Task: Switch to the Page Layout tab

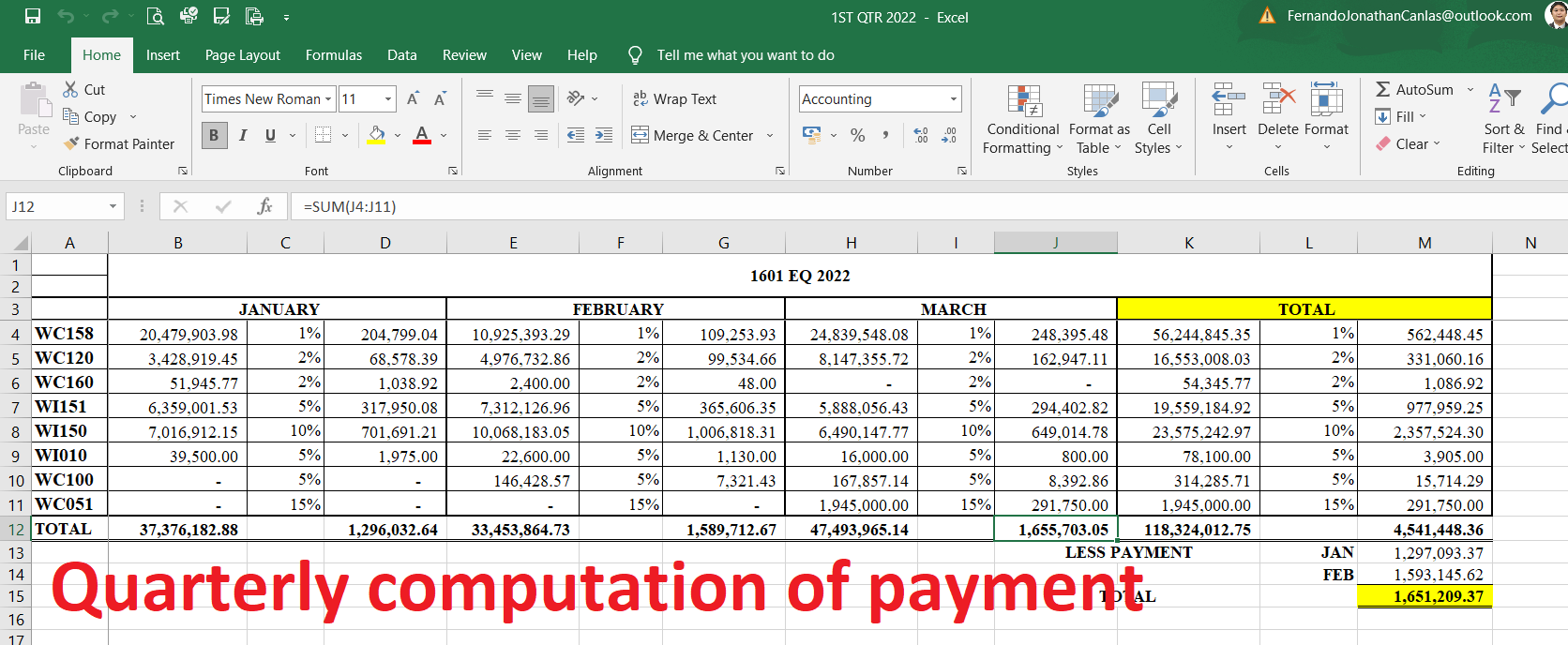Action: [242, 55]
